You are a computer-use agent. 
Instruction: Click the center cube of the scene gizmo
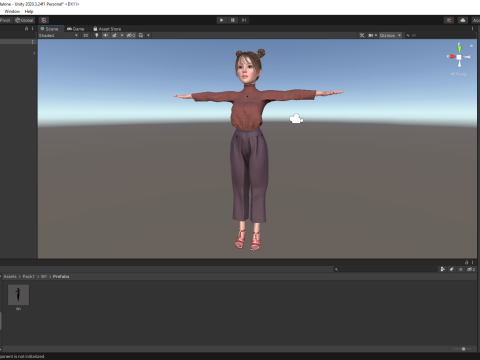pos(459,57)
